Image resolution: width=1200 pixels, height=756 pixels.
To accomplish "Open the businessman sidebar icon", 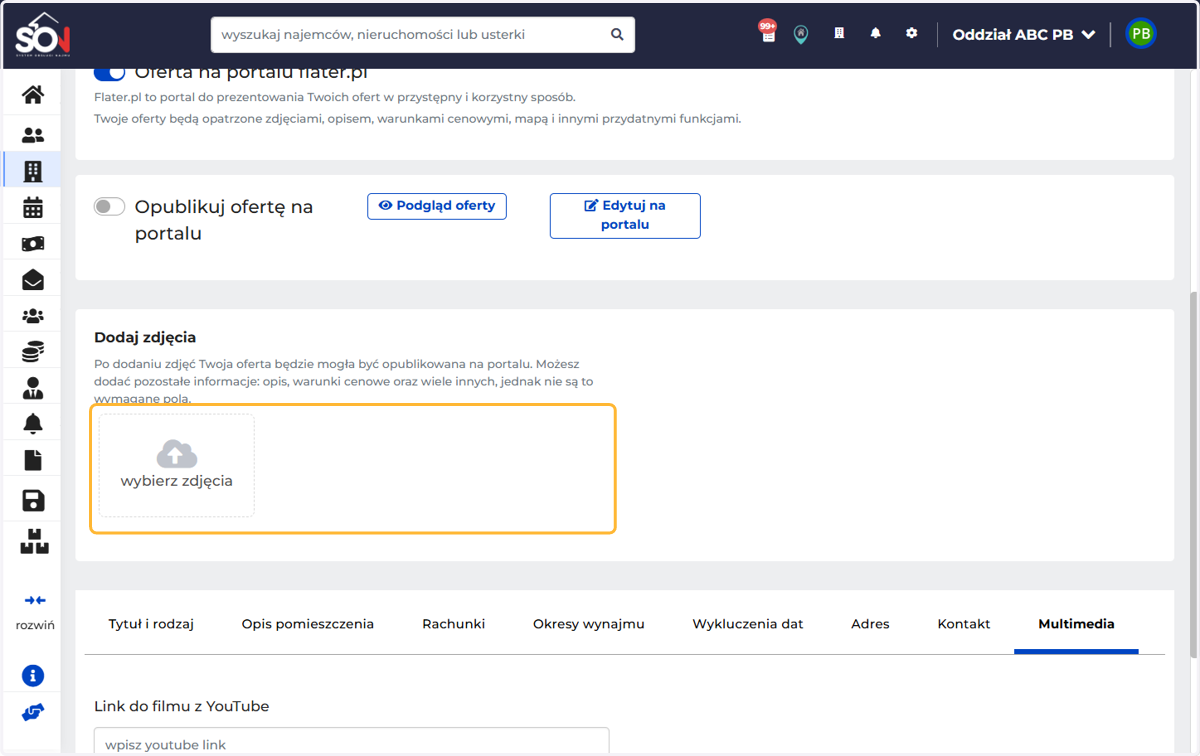I will (33, 388).
